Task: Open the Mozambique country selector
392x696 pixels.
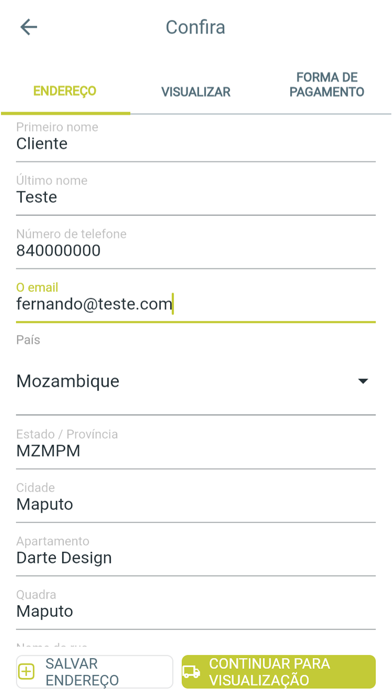Action: [196, 381]
